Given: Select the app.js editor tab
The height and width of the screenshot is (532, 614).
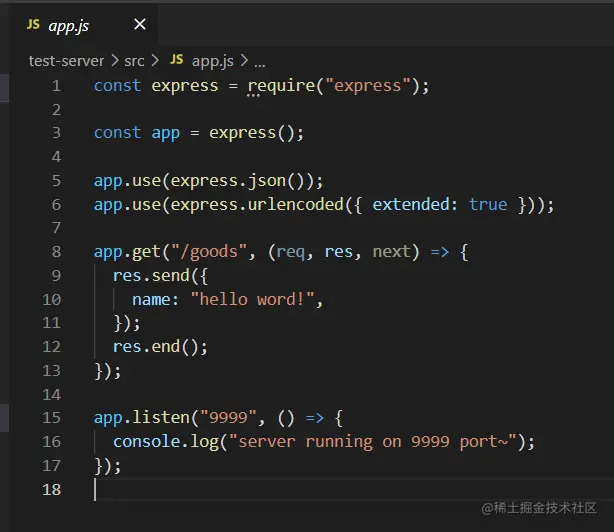Looking at the screenshot, I should point(83,25).
